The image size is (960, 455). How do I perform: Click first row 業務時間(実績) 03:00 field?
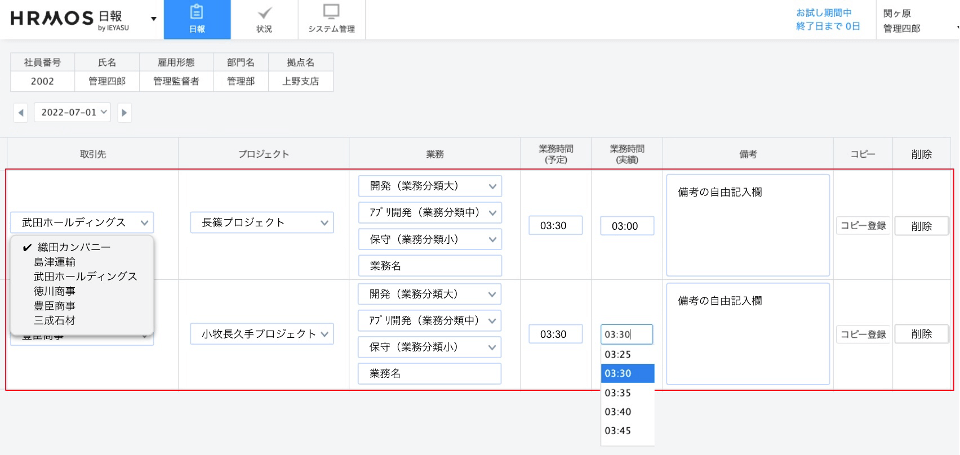[x=626, y=226]
